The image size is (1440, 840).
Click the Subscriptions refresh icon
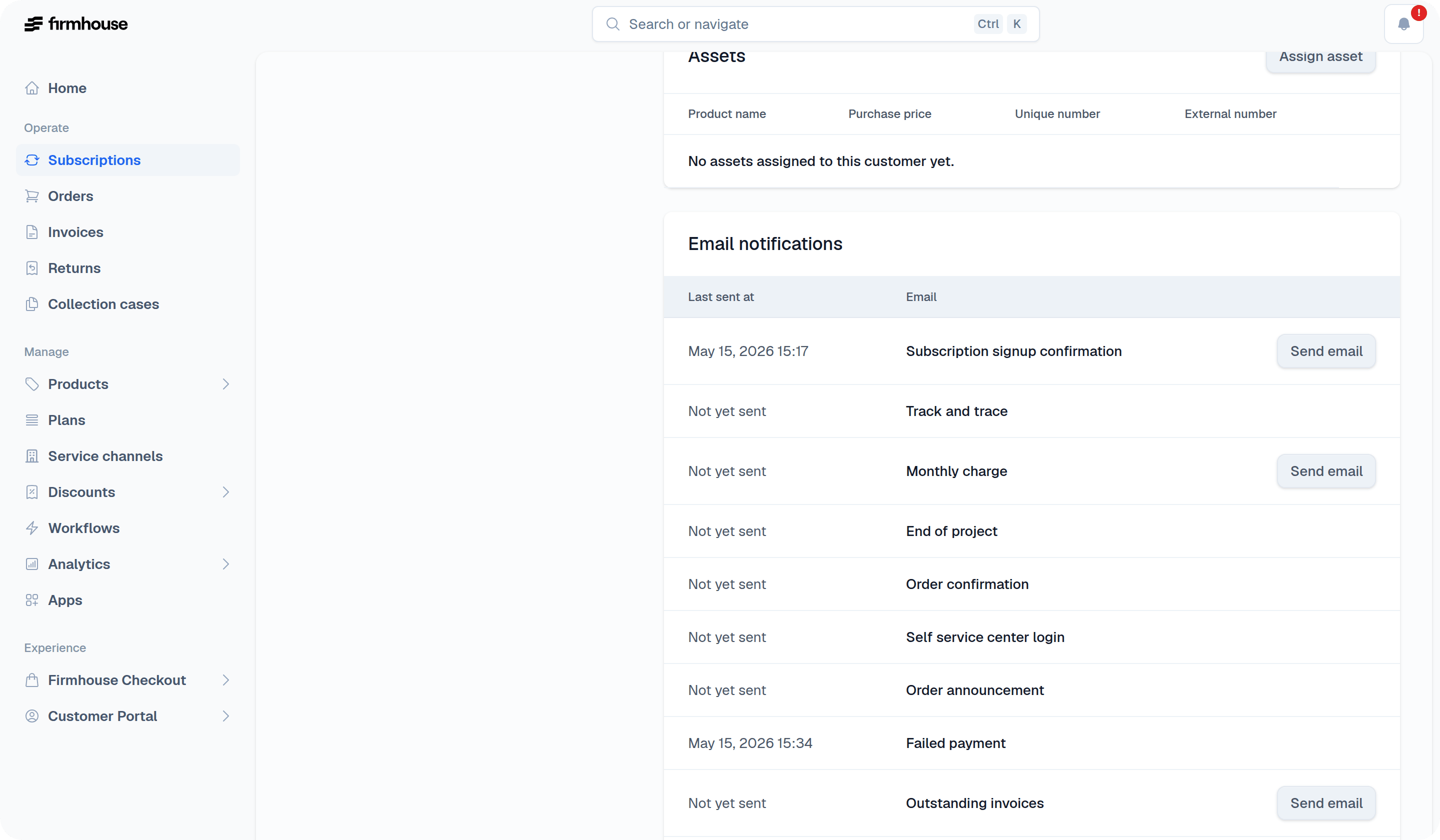tap(32, 160)
